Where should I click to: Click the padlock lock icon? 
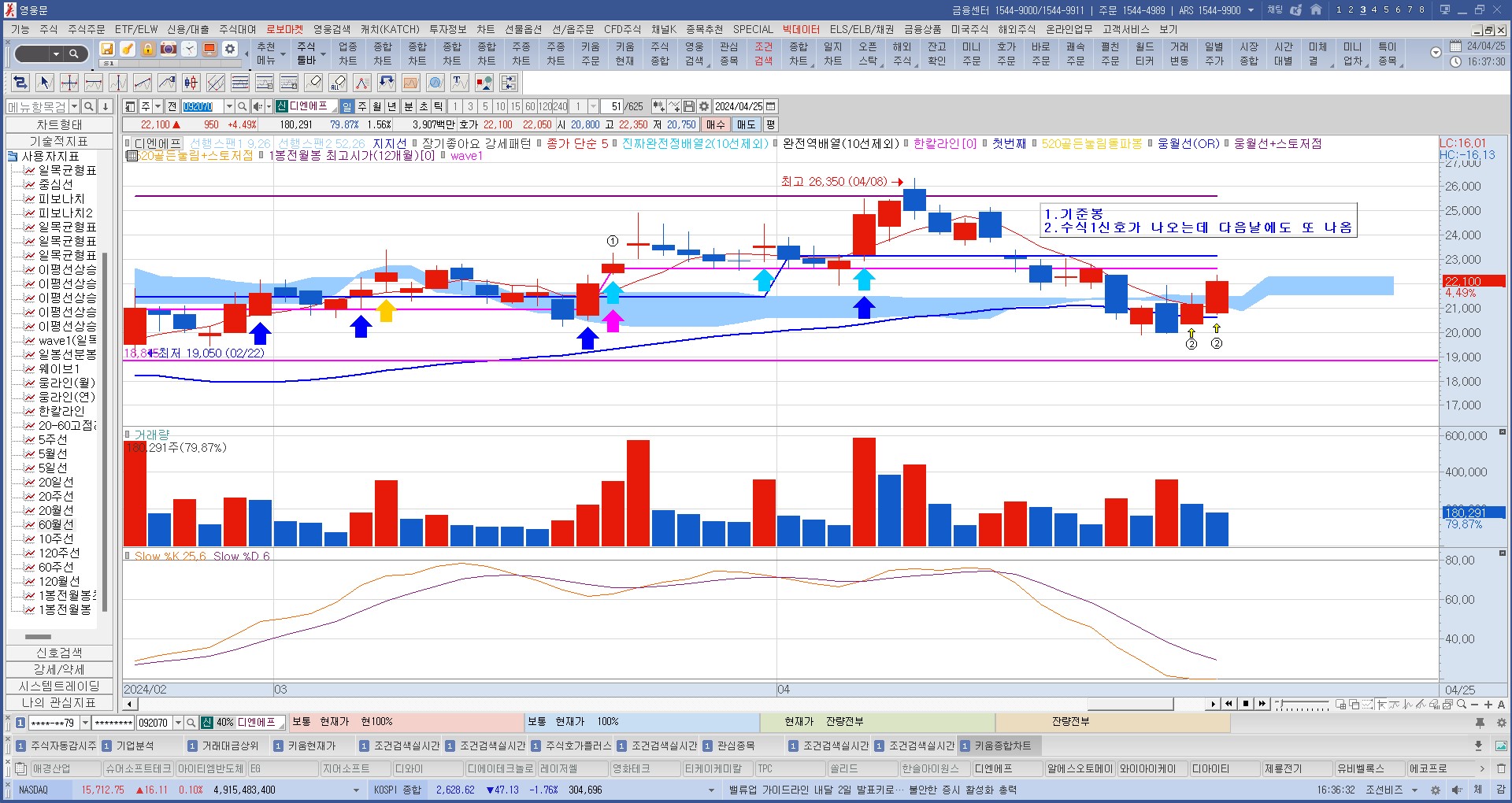148,49
